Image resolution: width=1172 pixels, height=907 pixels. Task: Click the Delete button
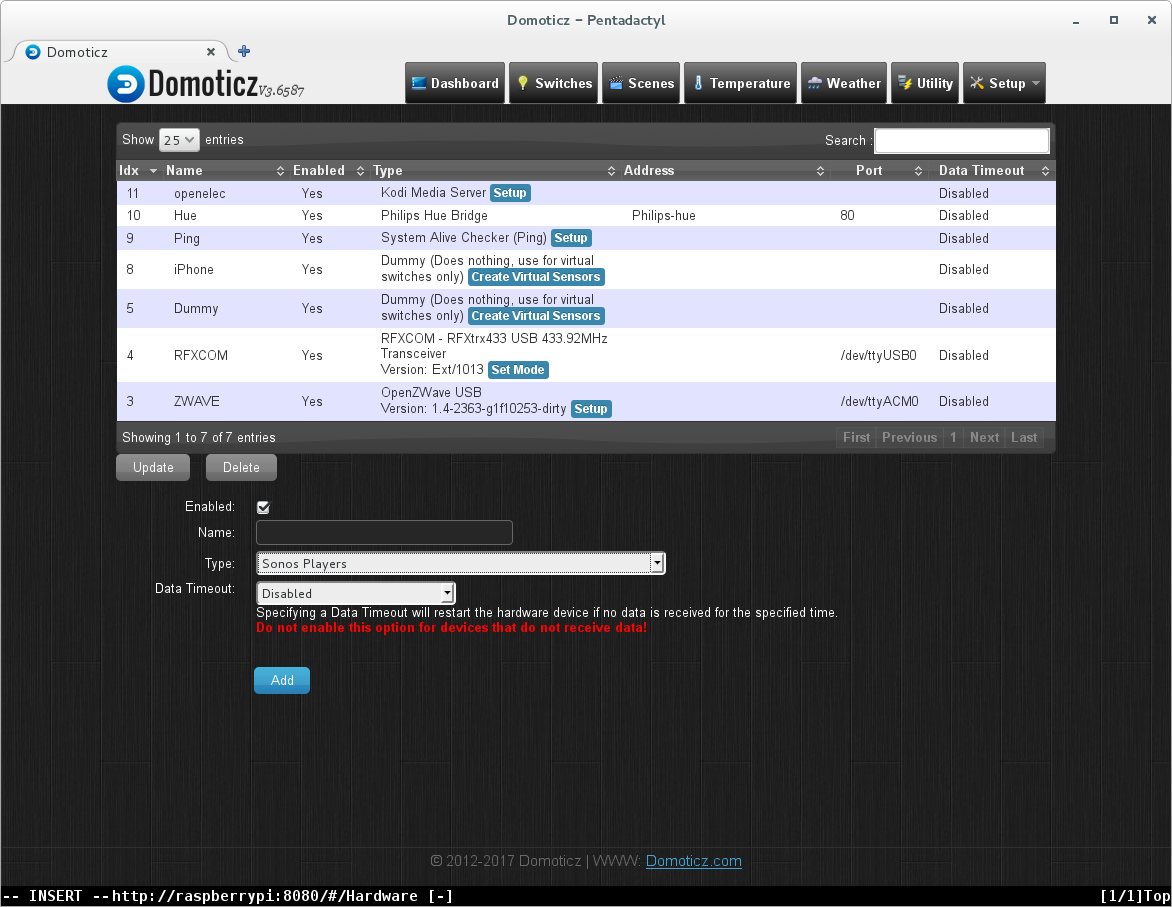click(241, 467)
